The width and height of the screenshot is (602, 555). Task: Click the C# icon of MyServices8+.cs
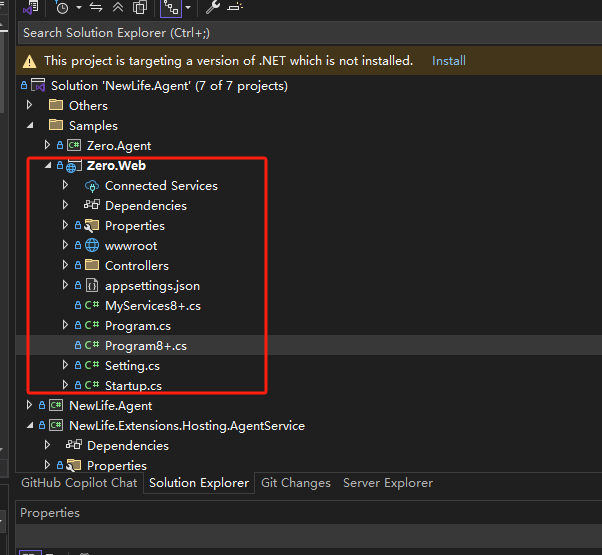coord(92,305)
